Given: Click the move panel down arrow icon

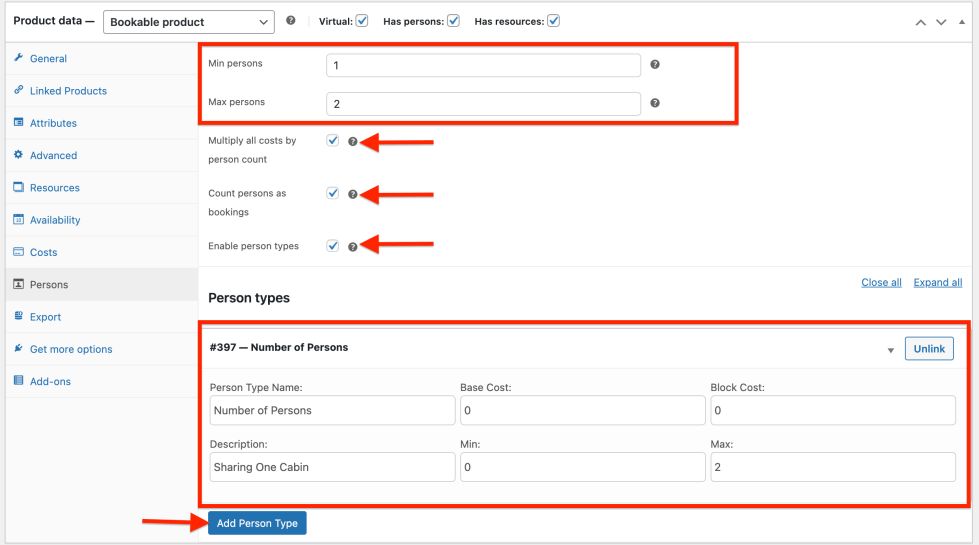Looking at the screenshot, I should point(941,22).
